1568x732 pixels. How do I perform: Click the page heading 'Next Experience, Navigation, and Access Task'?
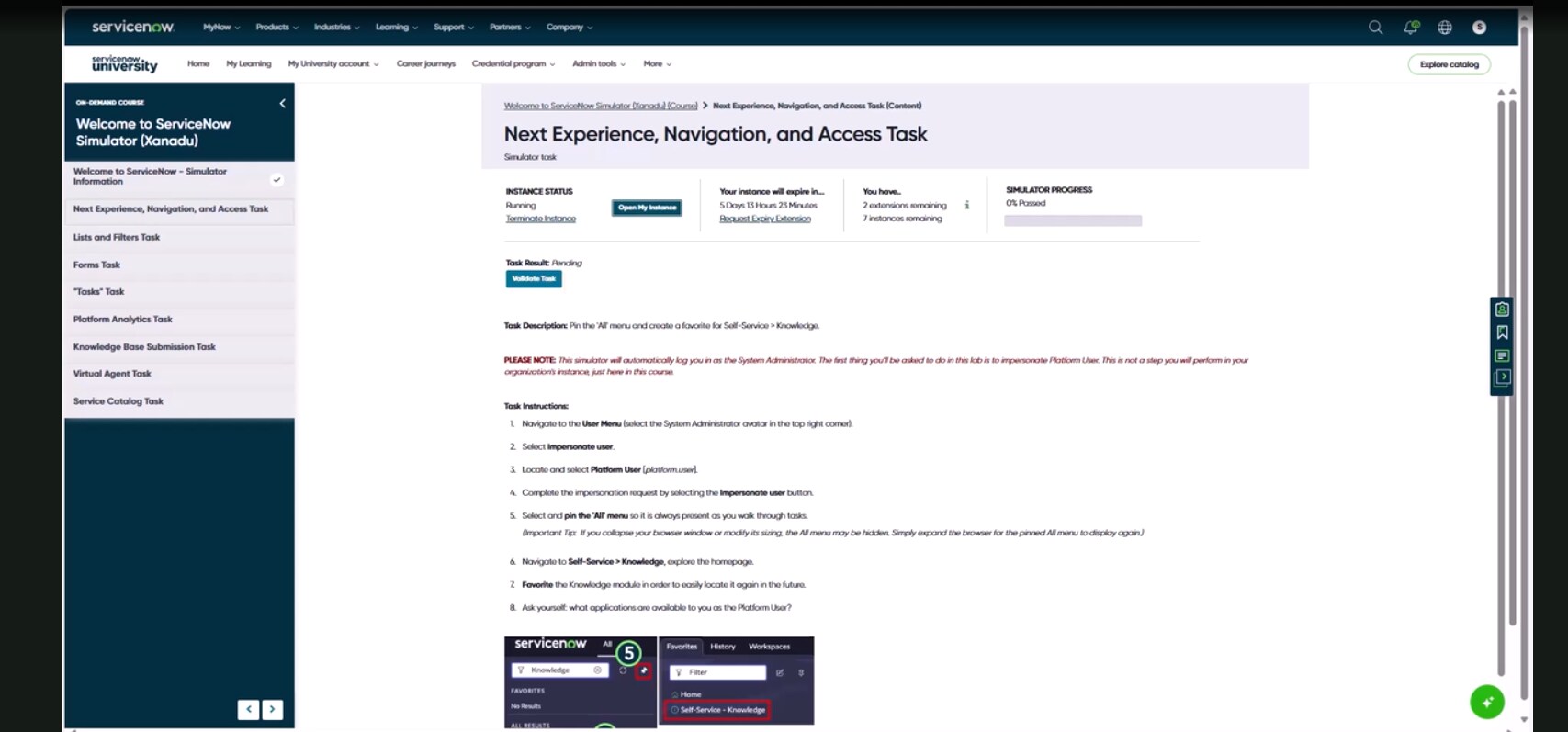(716, 134)
